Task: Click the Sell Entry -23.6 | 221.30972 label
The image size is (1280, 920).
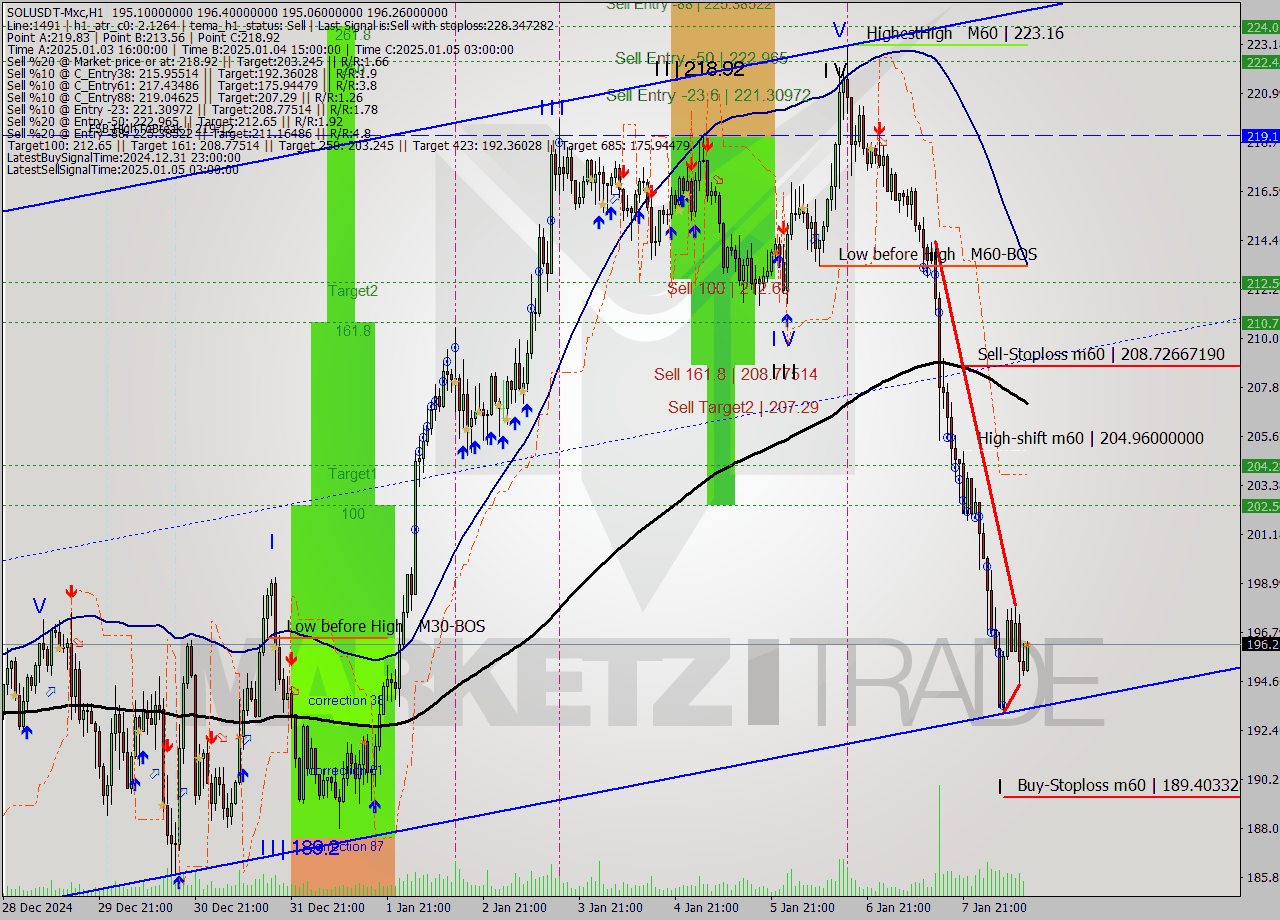Action: click(708, 95)
